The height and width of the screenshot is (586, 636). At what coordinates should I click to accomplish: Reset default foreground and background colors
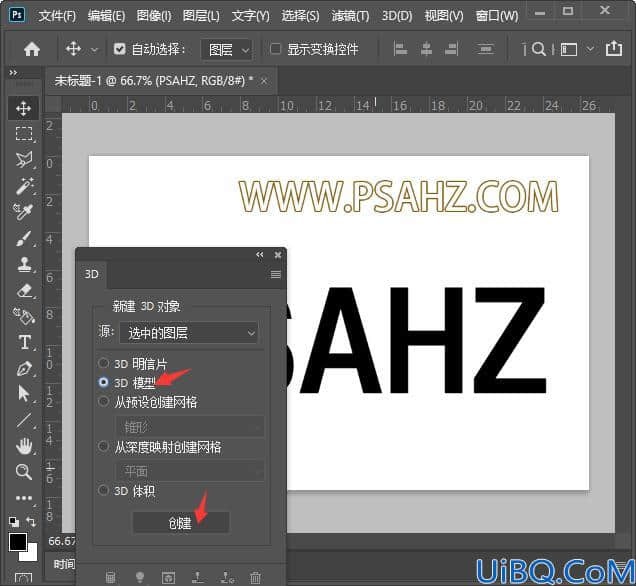(14, 522)
